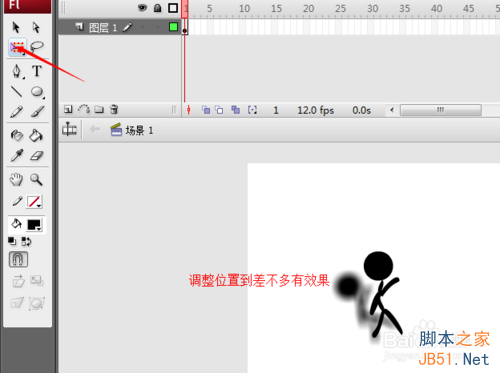Click the 12.0 fps frame rate

315,110
